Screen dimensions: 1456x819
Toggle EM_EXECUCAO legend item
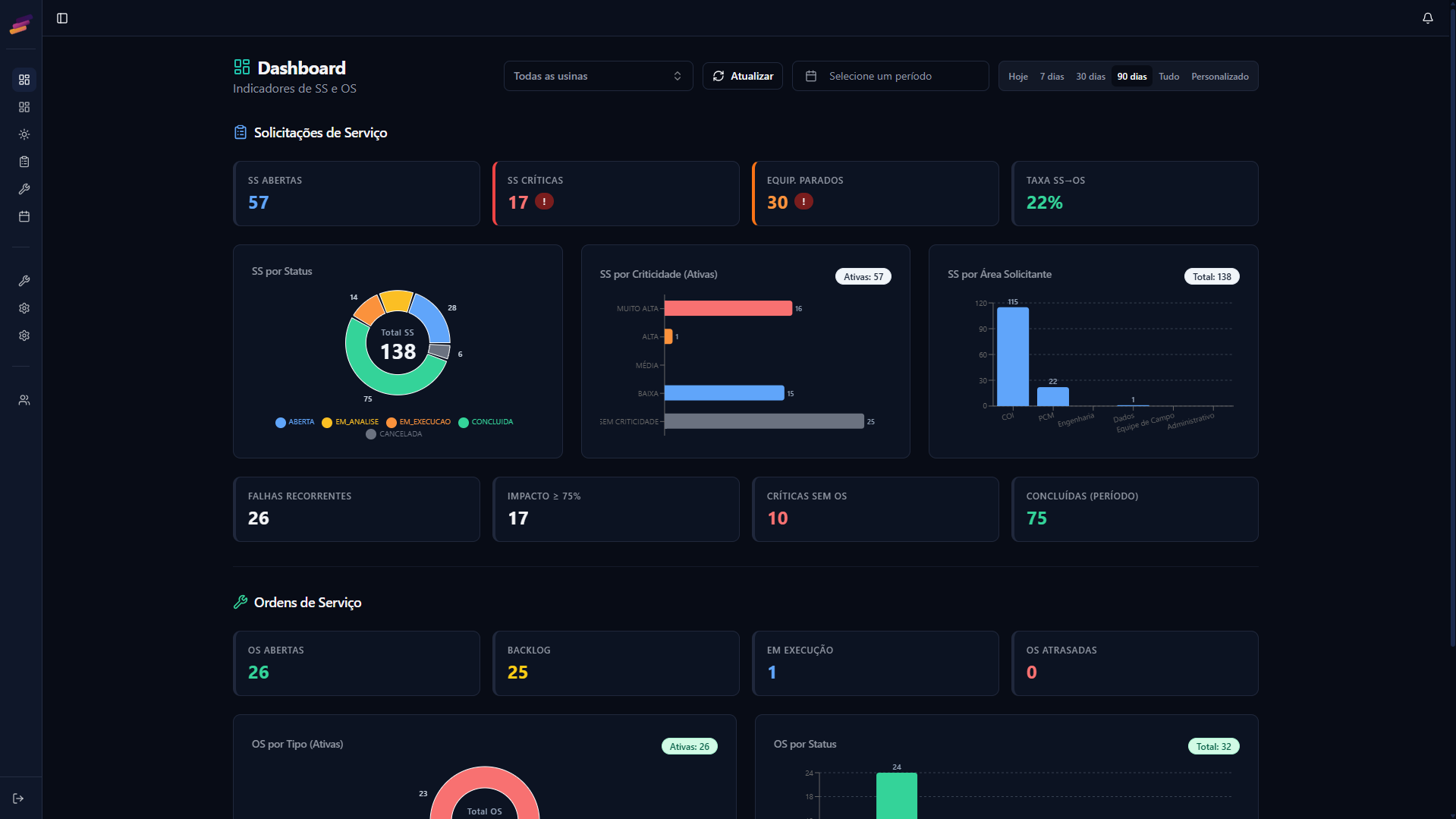tap(418, 422)
